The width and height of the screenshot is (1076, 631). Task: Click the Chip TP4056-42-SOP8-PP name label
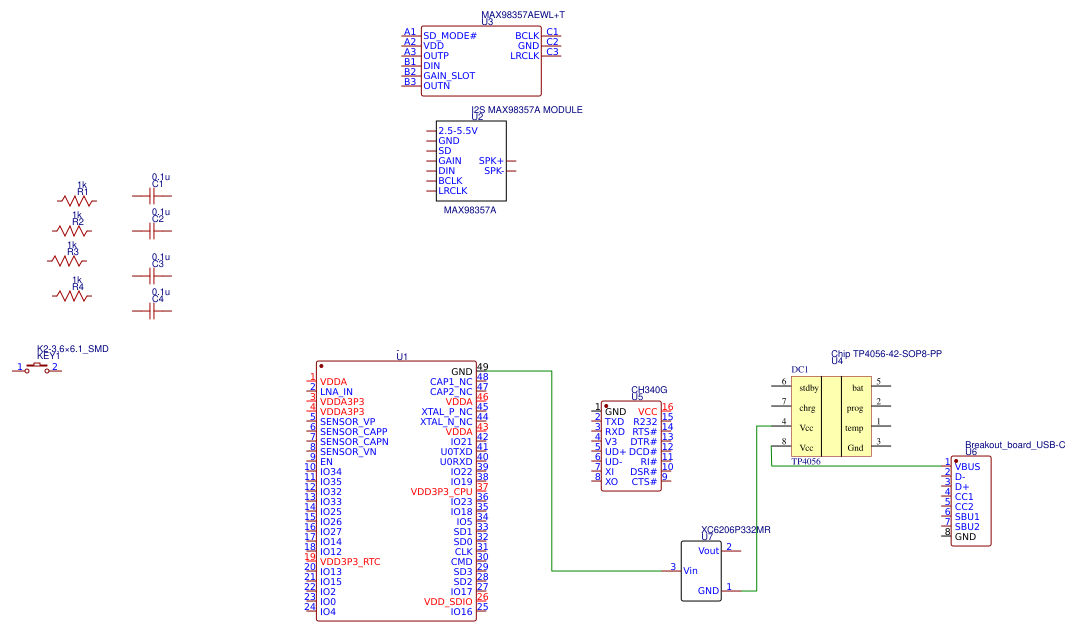pos(887,354)
